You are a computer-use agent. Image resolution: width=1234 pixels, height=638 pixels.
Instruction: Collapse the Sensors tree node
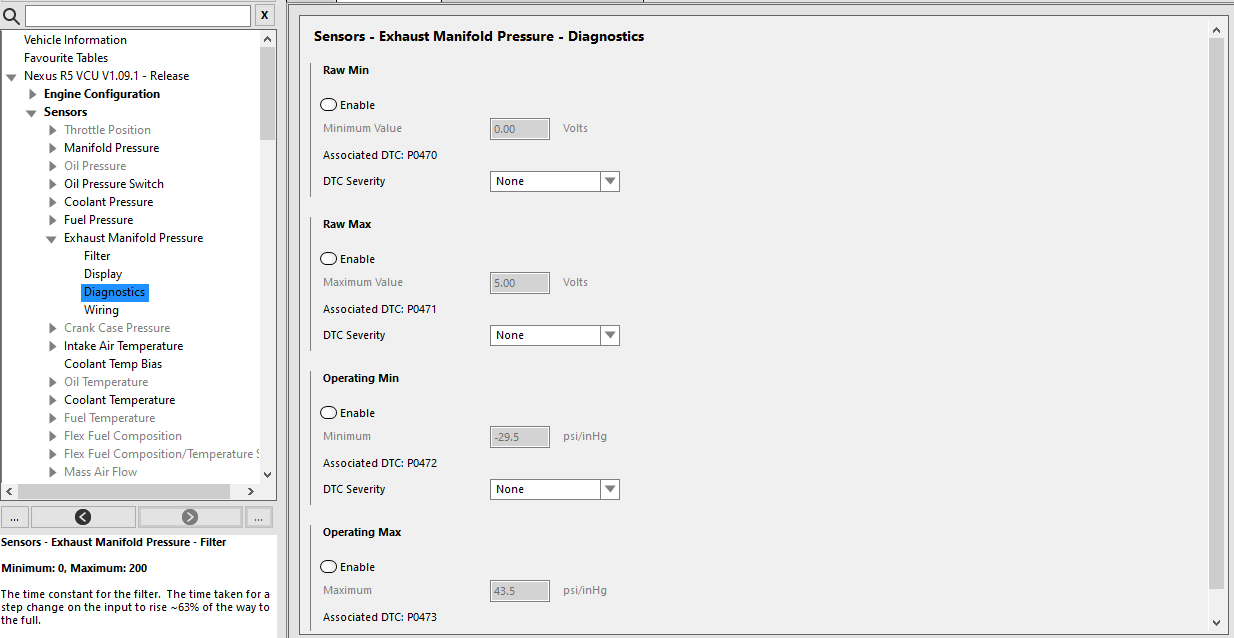coord(31,113)
